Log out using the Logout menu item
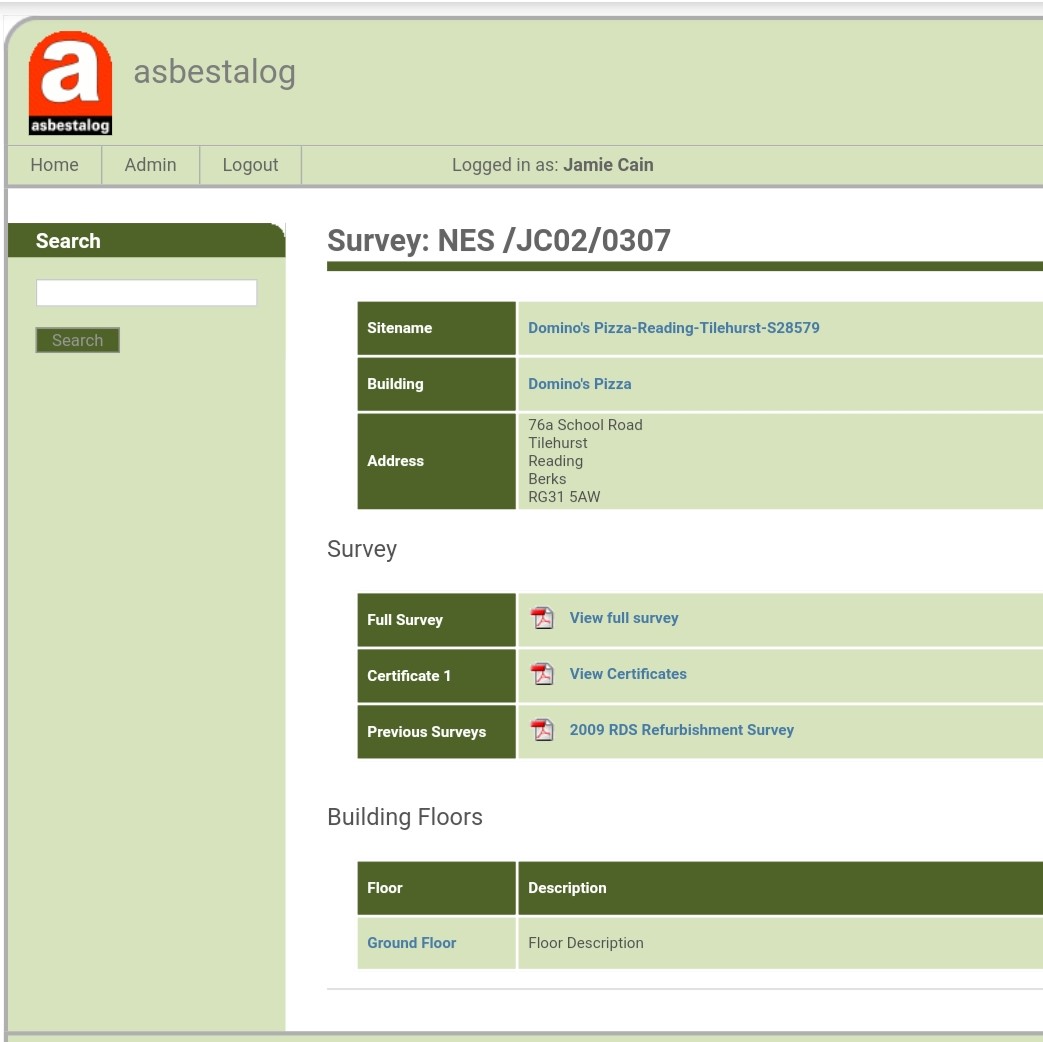Screen dimensions: 1043x1042 click(250, 165)
